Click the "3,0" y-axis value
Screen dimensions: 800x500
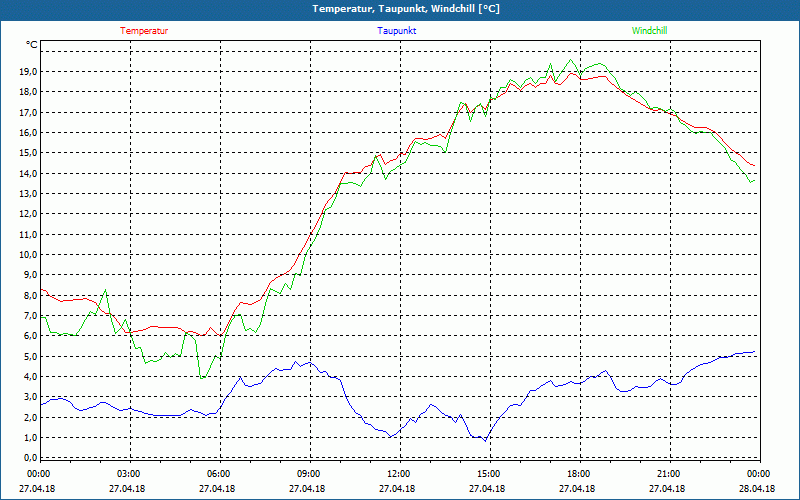tap(30, 396)
